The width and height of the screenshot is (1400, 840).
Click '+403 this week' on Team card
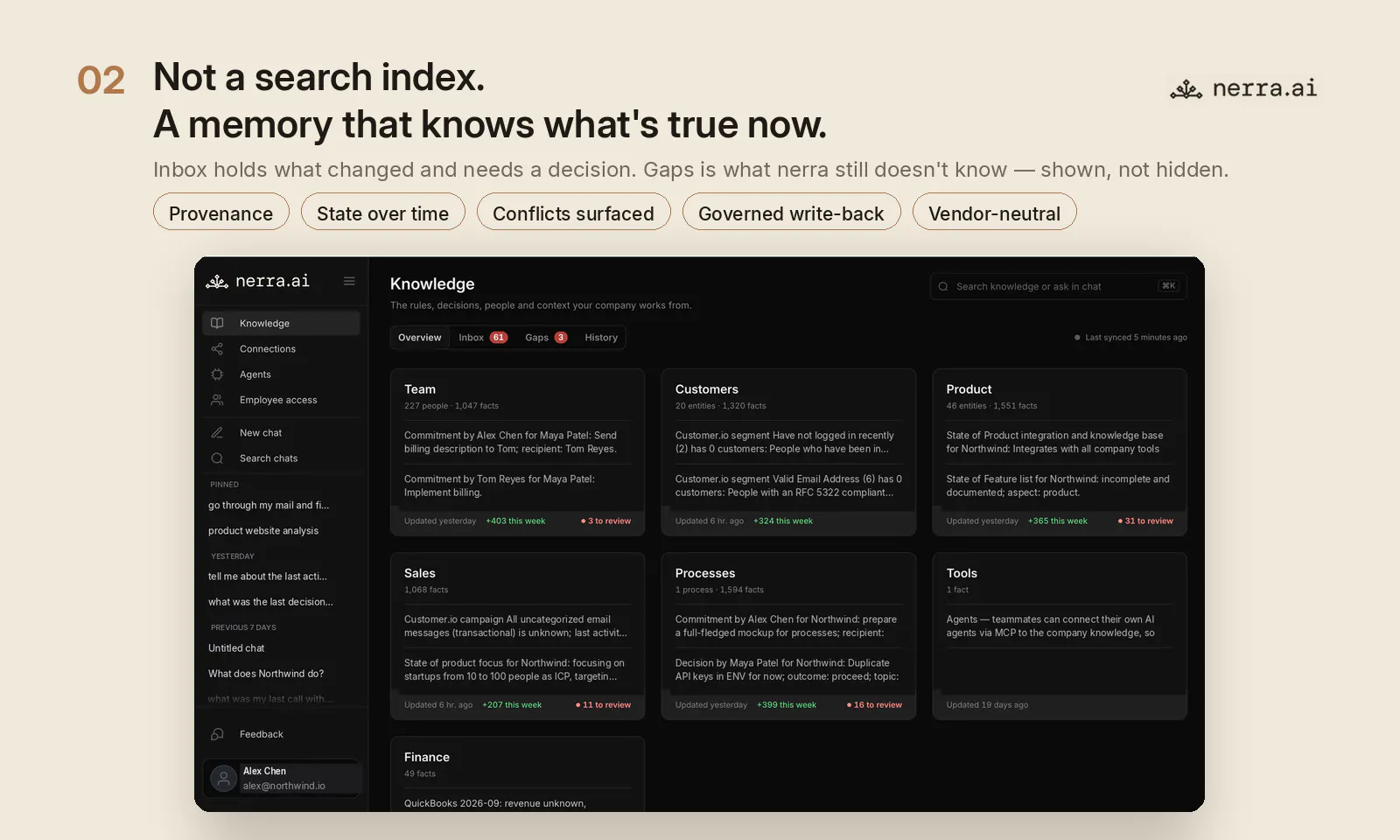[x=515, y=521]
